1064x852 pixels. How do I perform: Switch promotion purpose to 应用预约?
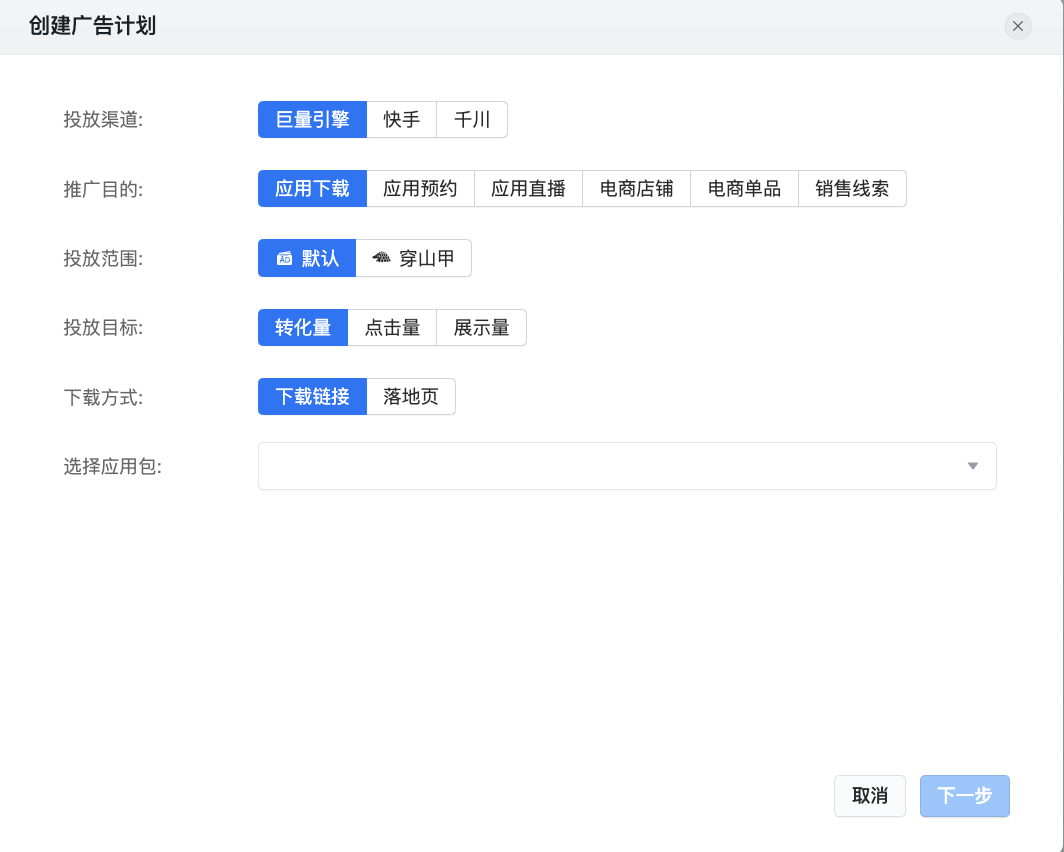click(420, 189)
